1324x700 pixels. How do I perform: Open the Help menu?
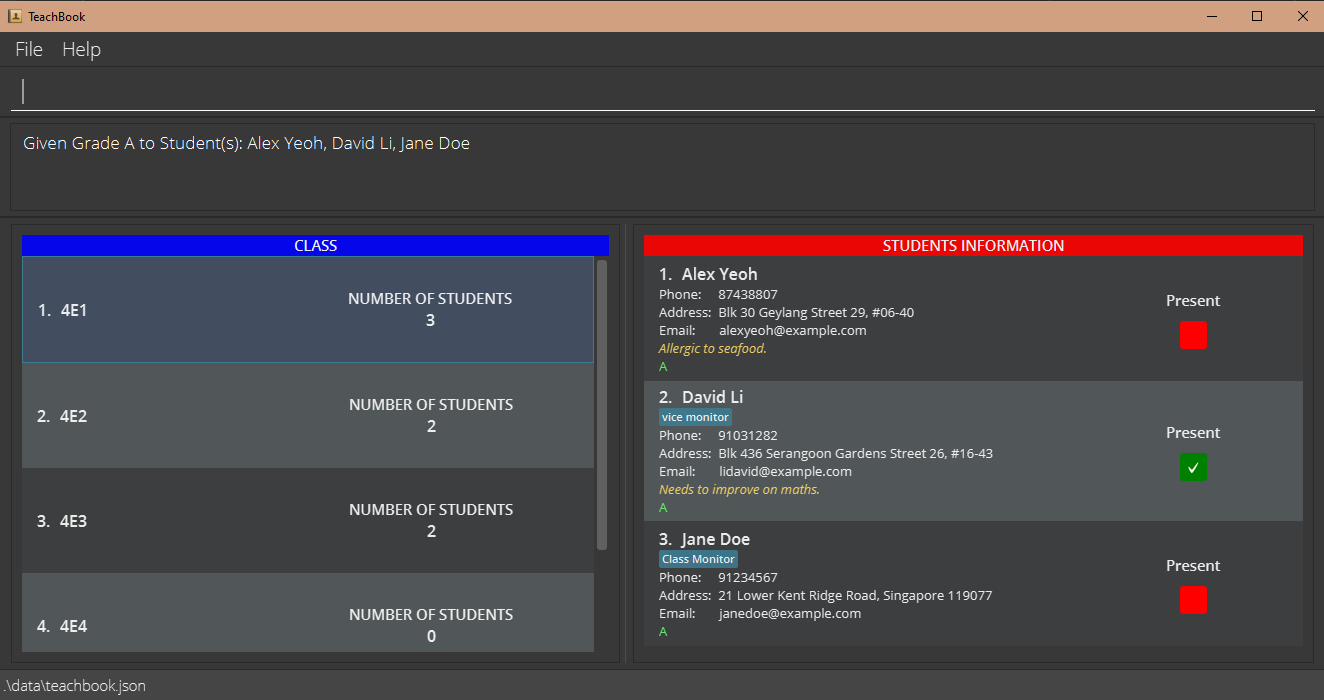(x=81, y=49)
